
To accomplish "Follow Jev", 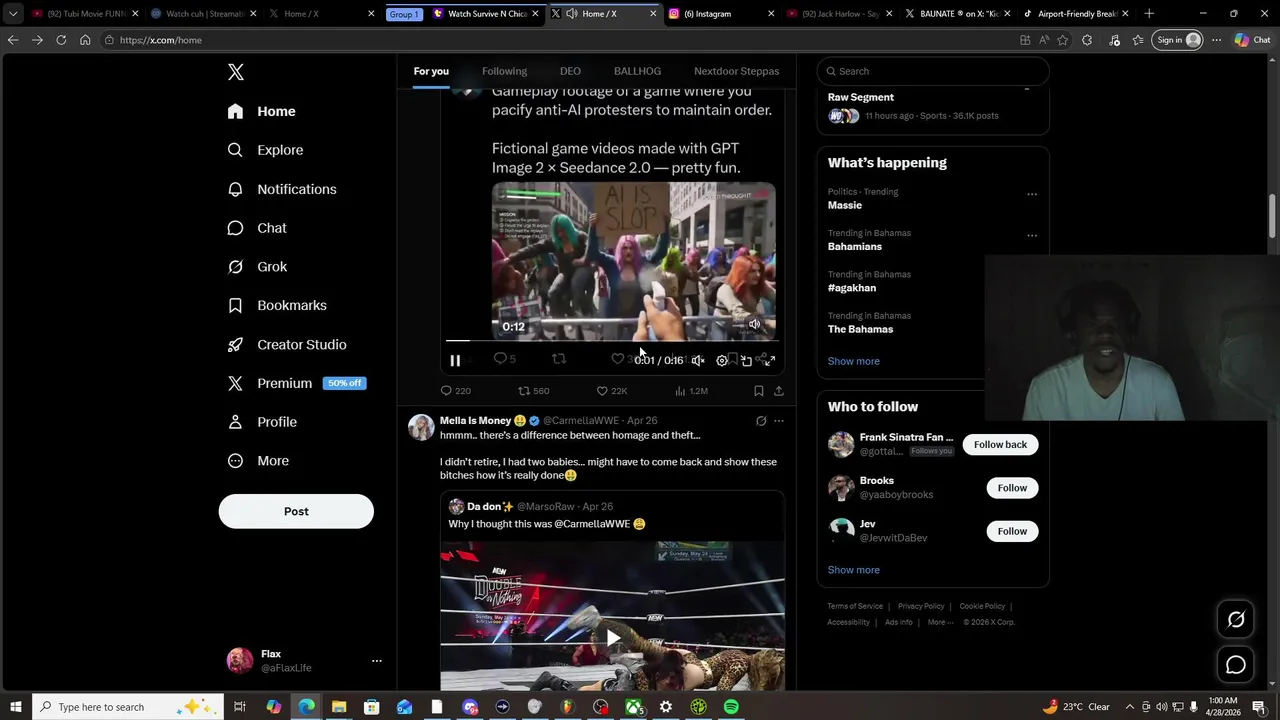I will tap(1012, 531).
